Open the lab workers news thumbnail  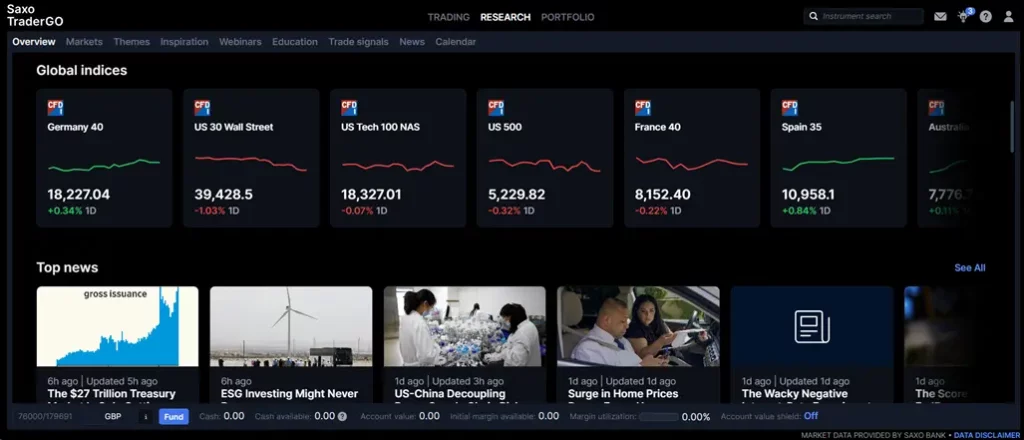pyautogui.click(x=464, y=326)
